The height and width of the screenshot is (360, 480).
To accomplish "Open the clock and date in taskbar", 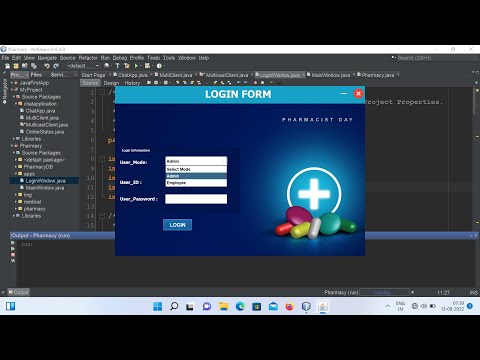I will click(453, 306).
